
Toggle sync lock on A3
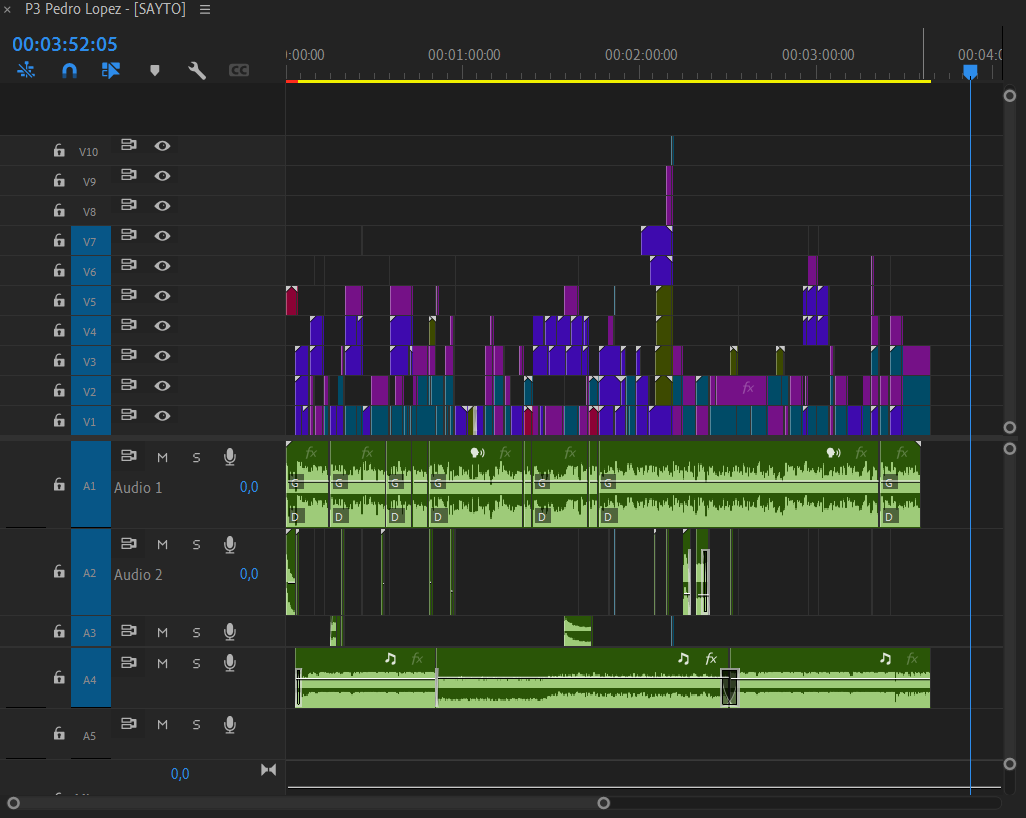click(x=129, y=631)
